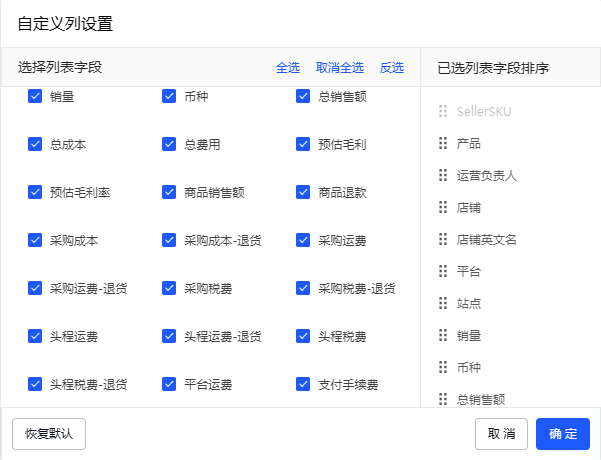Select the 店铺 entry in sort list

pos(468,208)
